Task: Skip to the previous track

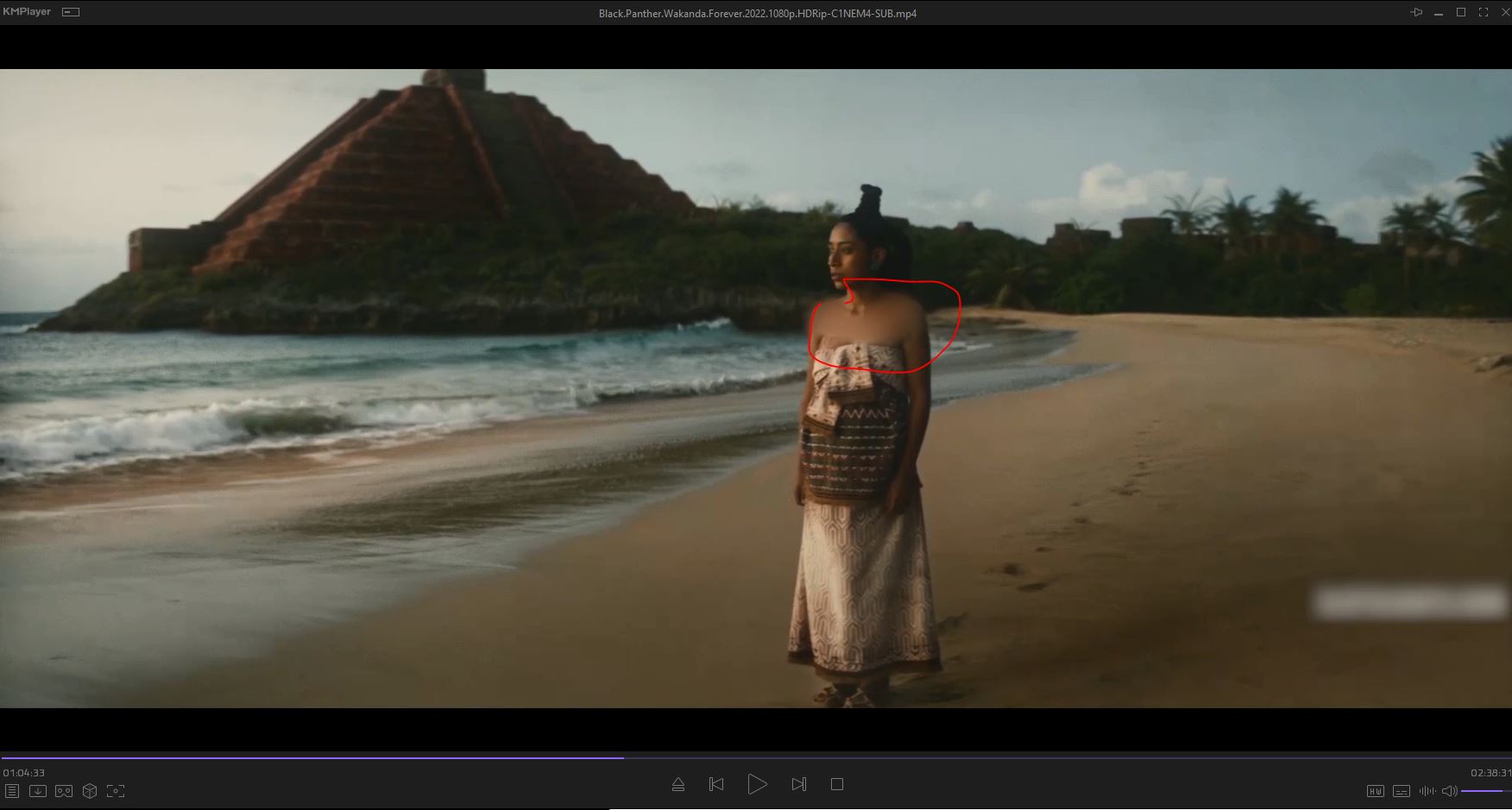Action: (716, 784)
